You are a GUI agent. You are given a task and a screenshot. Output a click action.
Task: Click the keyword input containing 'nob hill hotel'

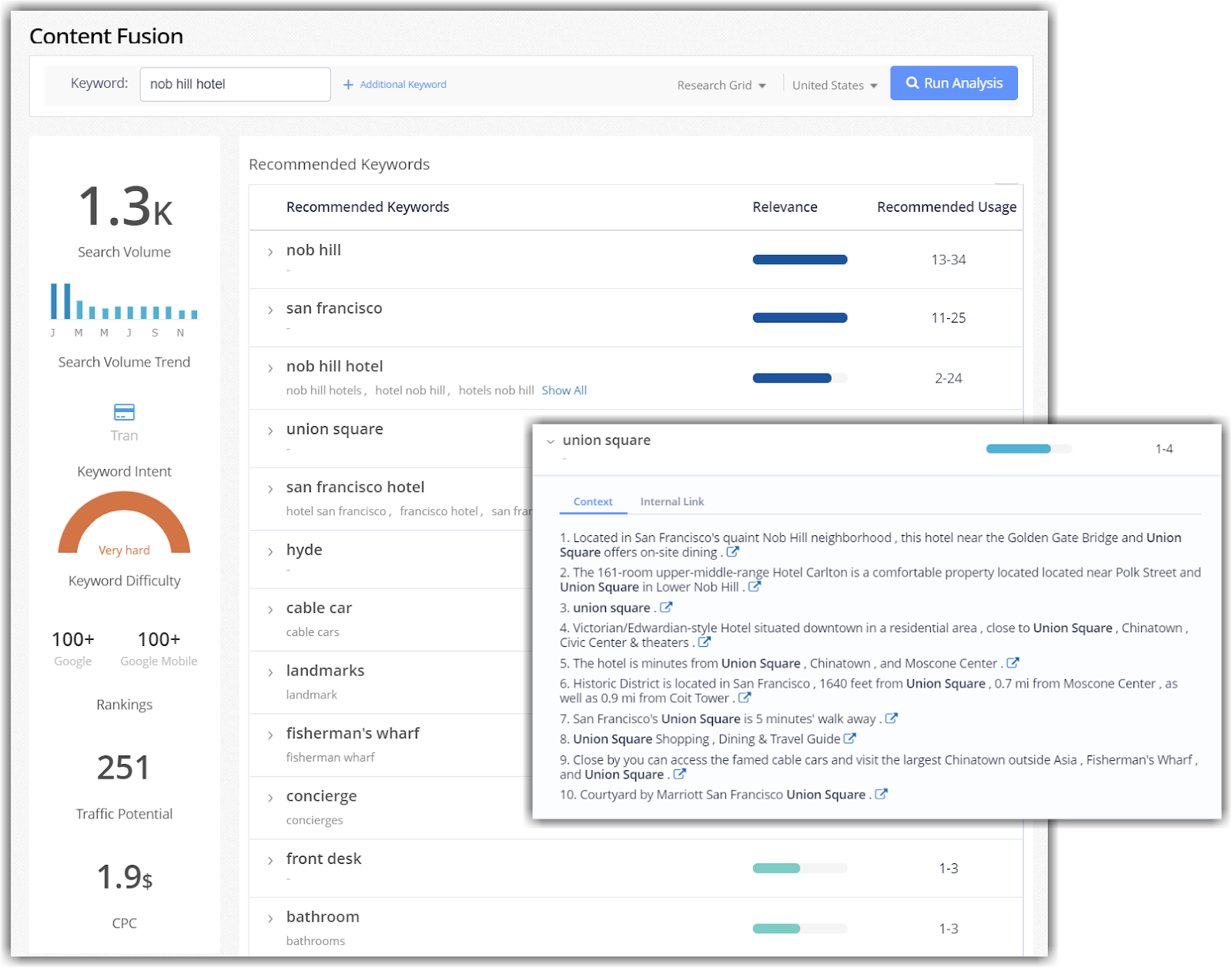point(235,84)
